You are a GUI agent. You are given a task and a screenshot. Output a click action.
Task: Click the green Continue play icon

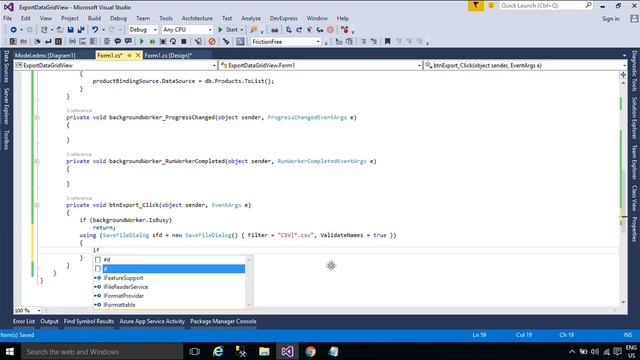(x=142, y=42)
